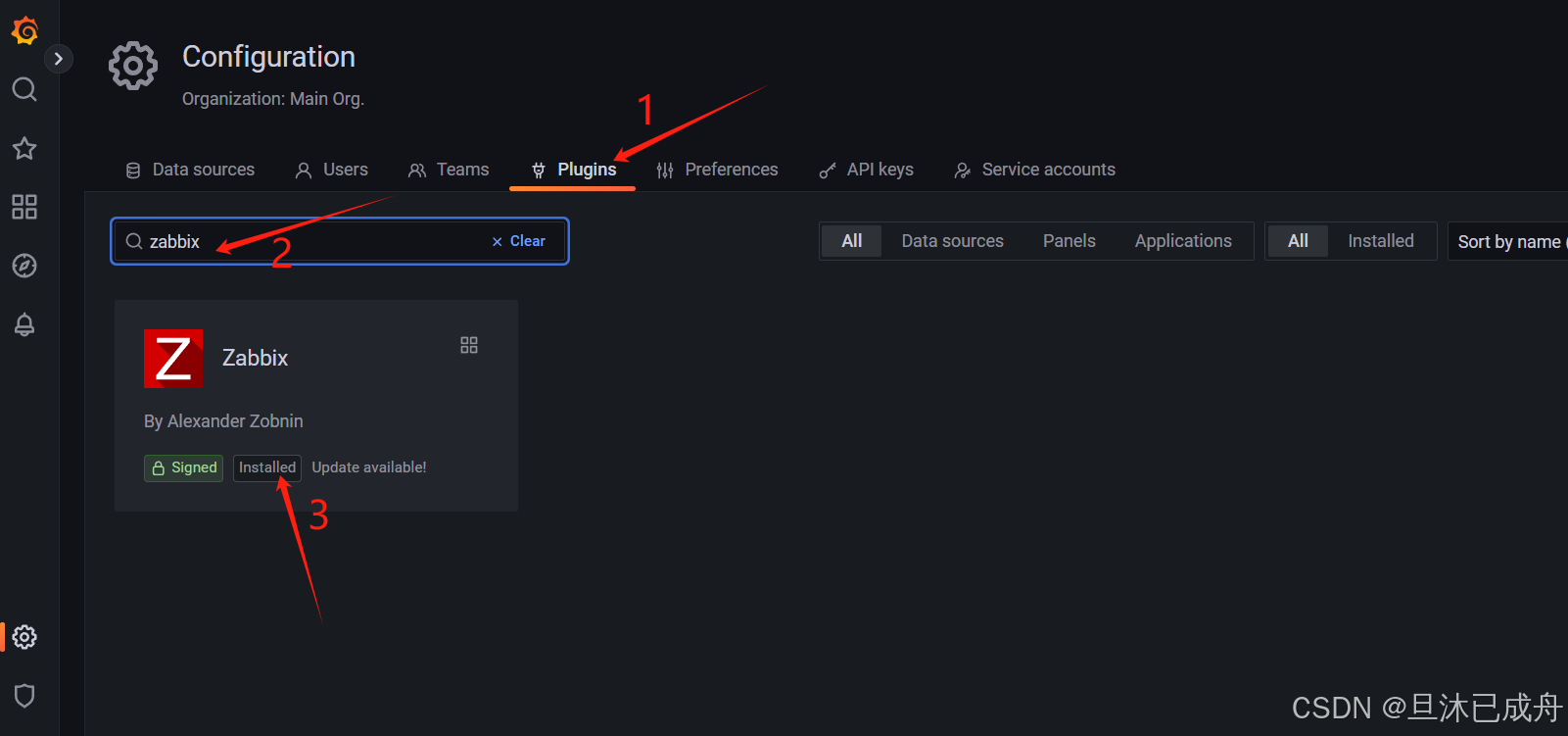Open the Configuration gear icon in sidebar

point(24,637)
